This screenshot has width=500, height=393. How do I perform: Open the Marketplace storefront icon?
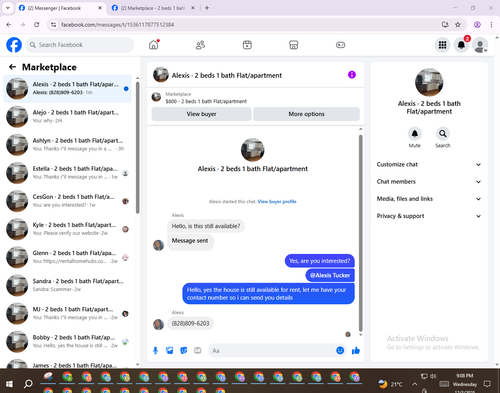click(294, 45)
